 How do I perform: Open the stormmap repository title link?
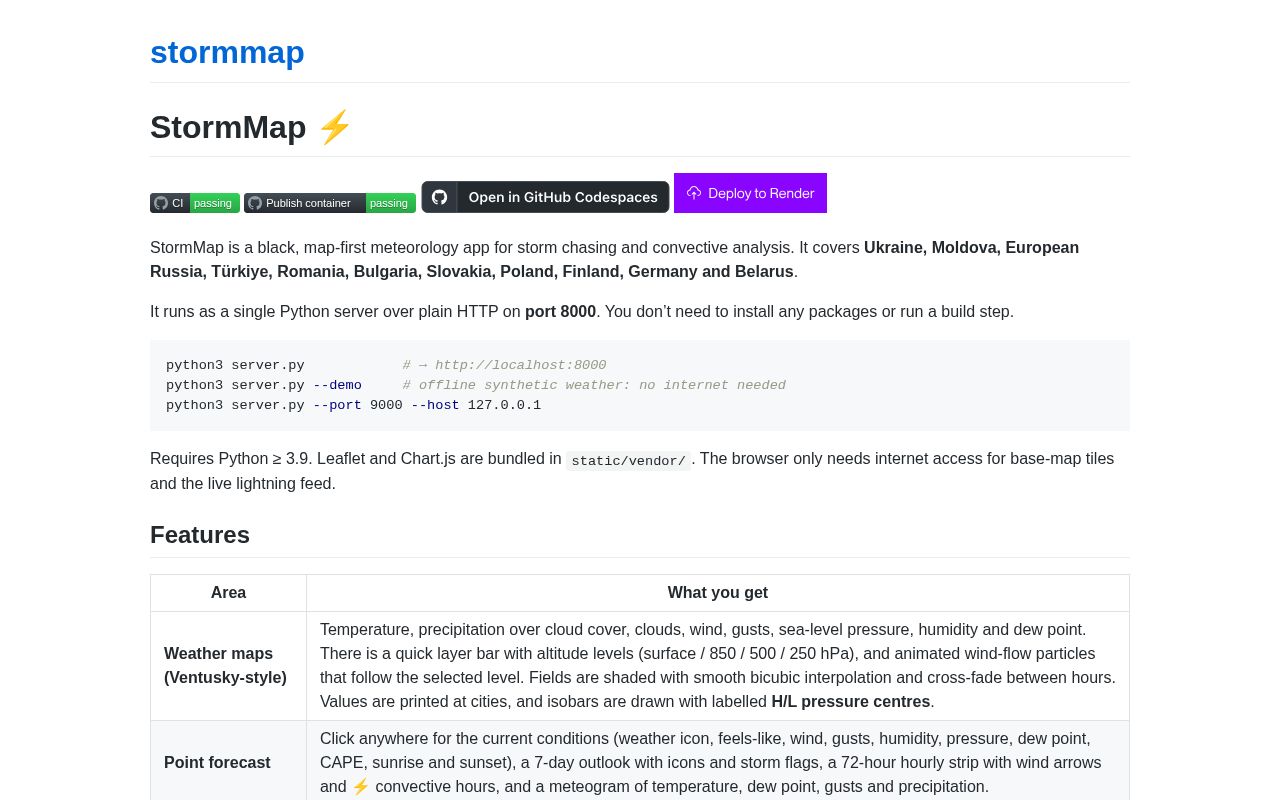pyautogui.click(x=227, y=52)
